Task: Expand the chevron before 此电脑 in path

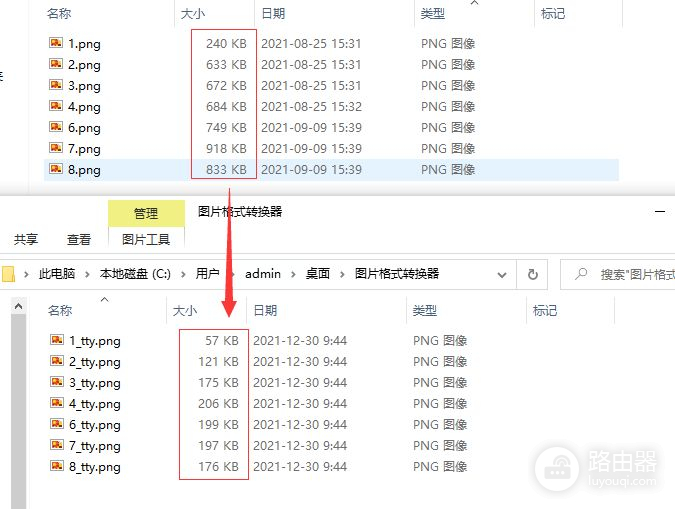Action: [26, 274]
